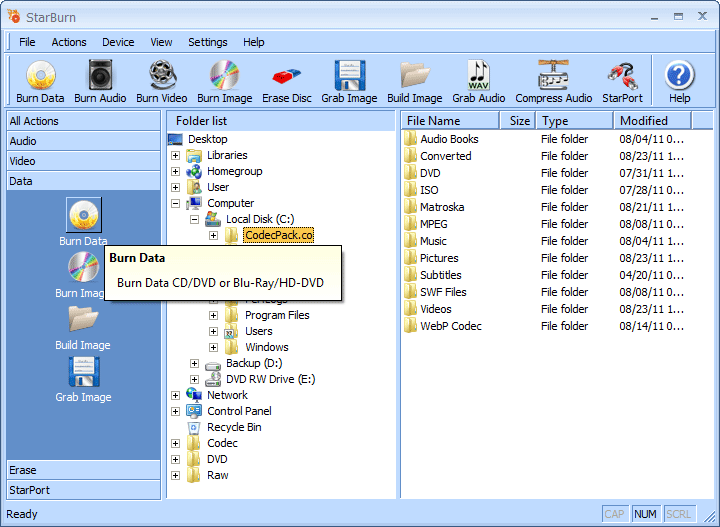
Task: Expand the User node
Action: click(175, 188)
